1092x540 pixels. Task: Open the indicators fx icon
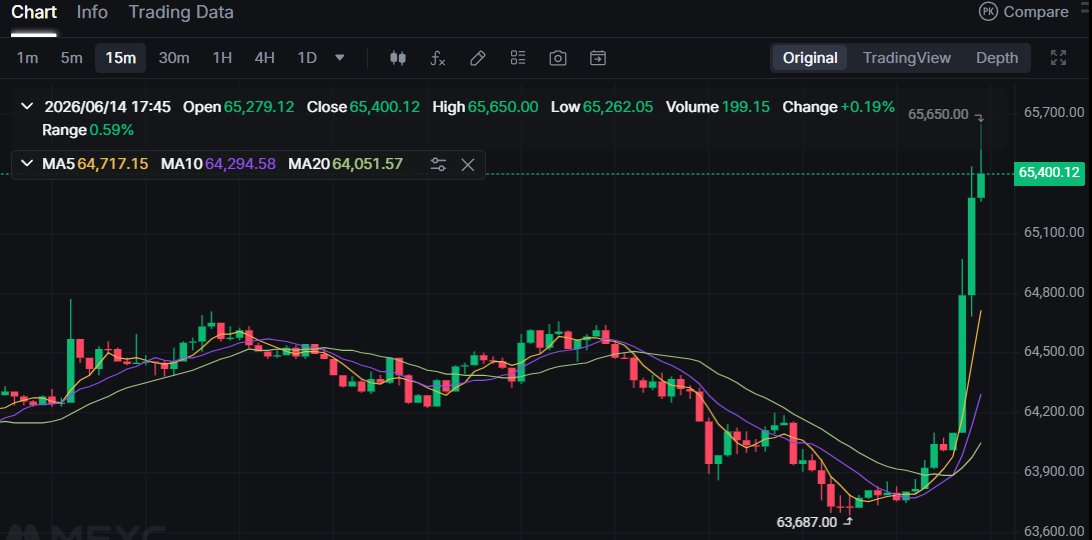tap(437, 58)
